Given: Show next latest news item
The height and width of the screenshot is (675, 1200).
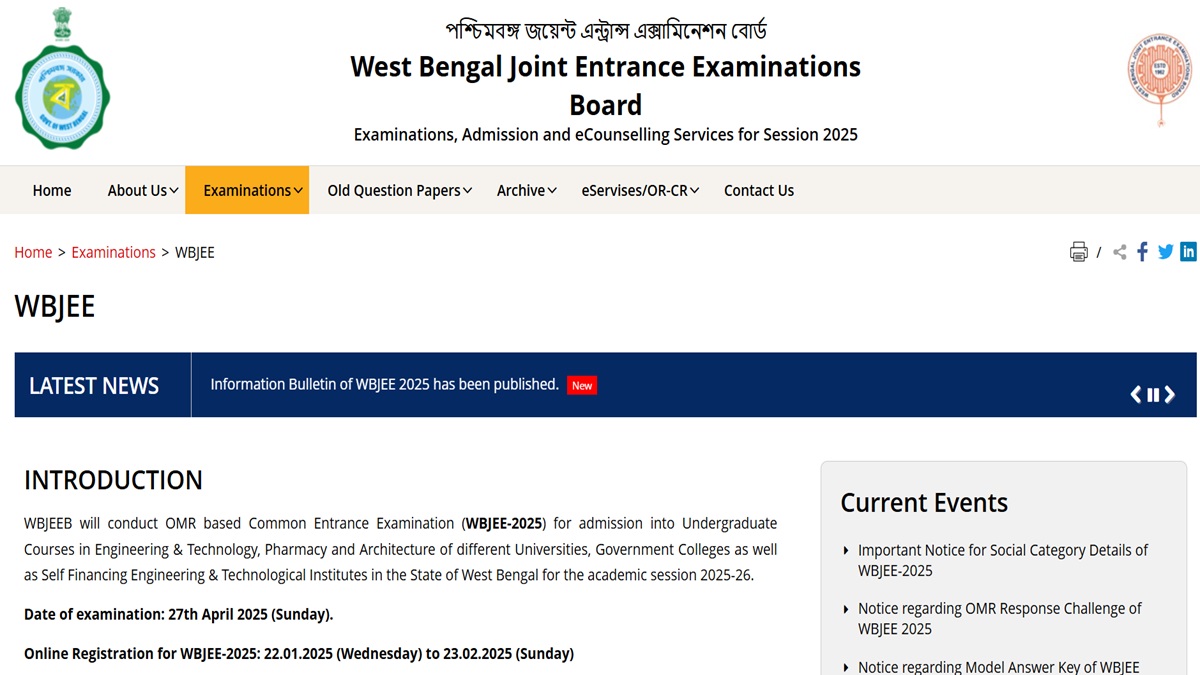Looking at the screenshot, I should pos(1170,395).
